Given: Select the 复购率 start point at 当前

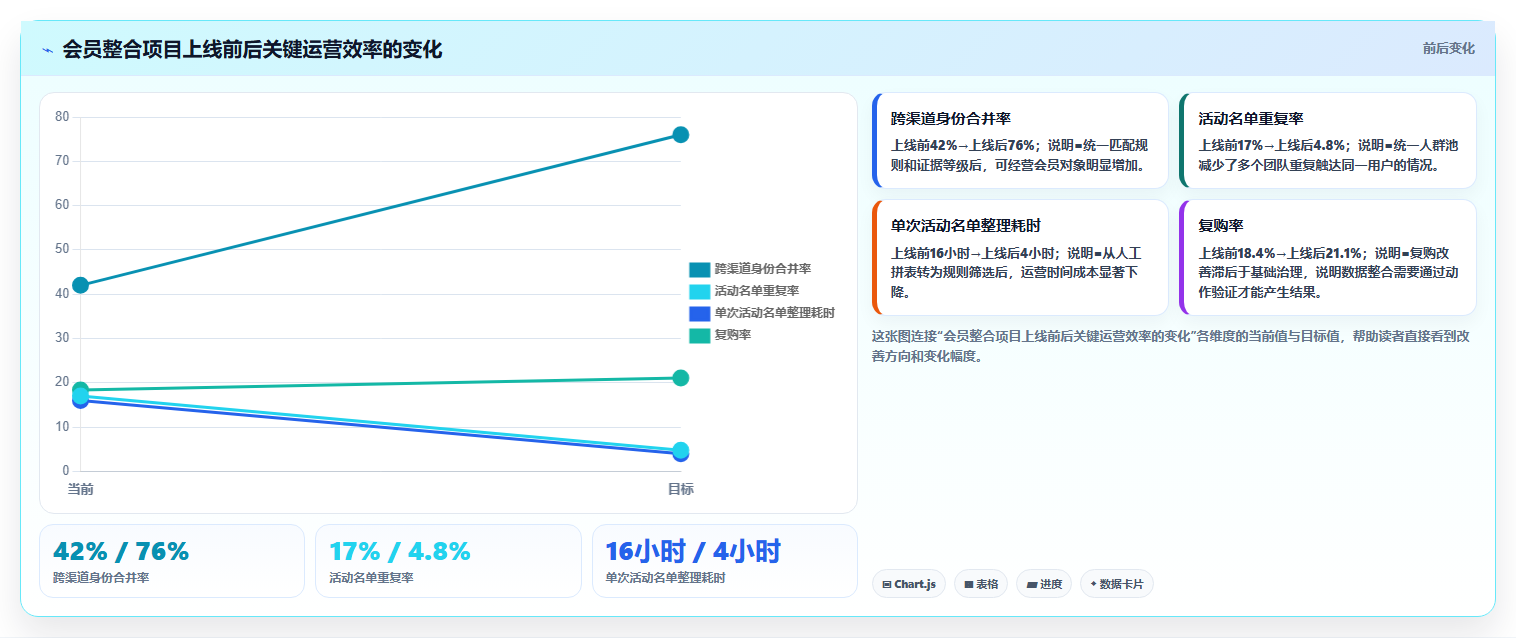Looking at the screenshot, I should [81, 389].
